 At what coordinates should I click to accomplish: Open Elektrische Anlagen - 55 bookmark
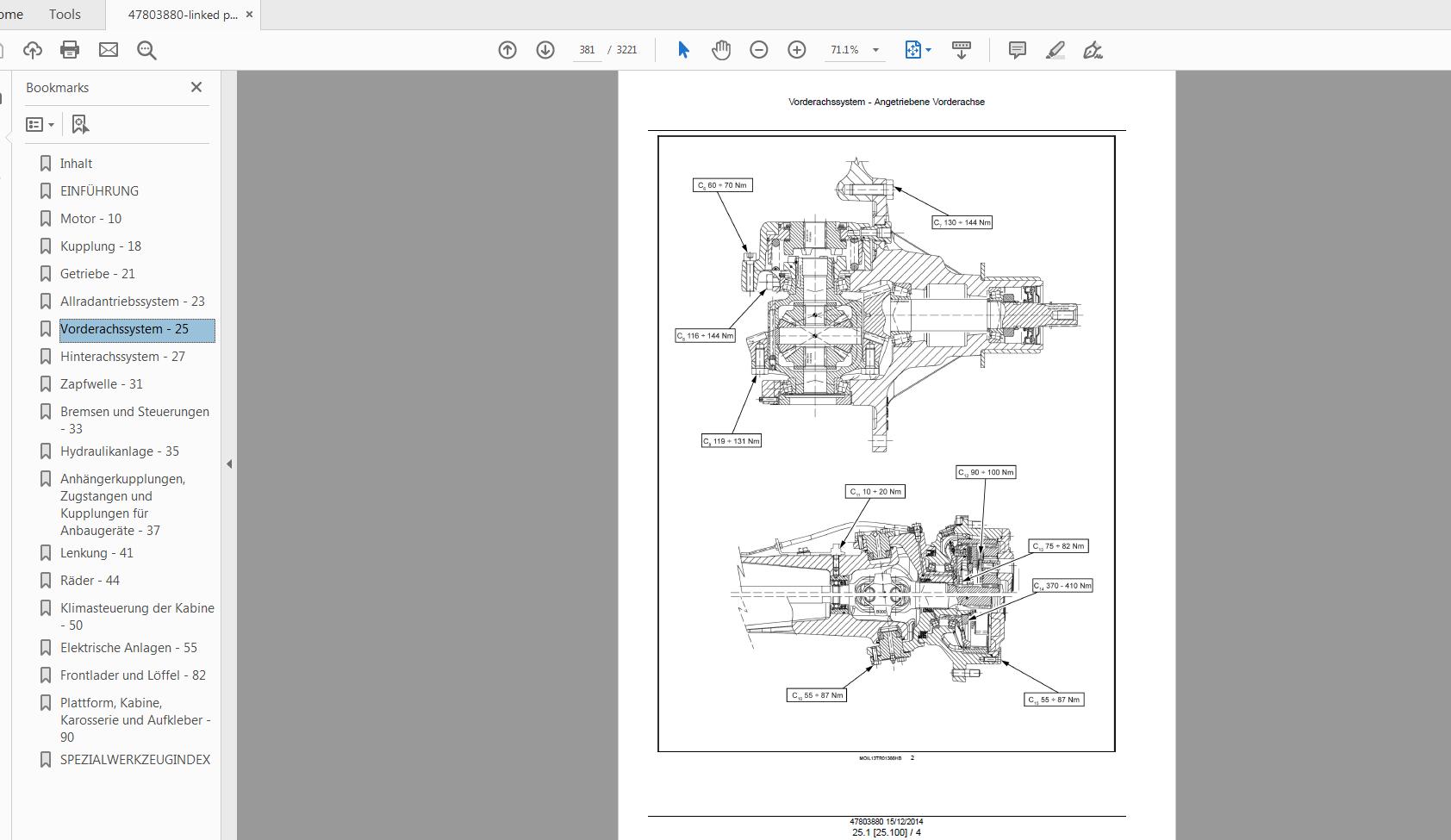click(x=128, y=648)
